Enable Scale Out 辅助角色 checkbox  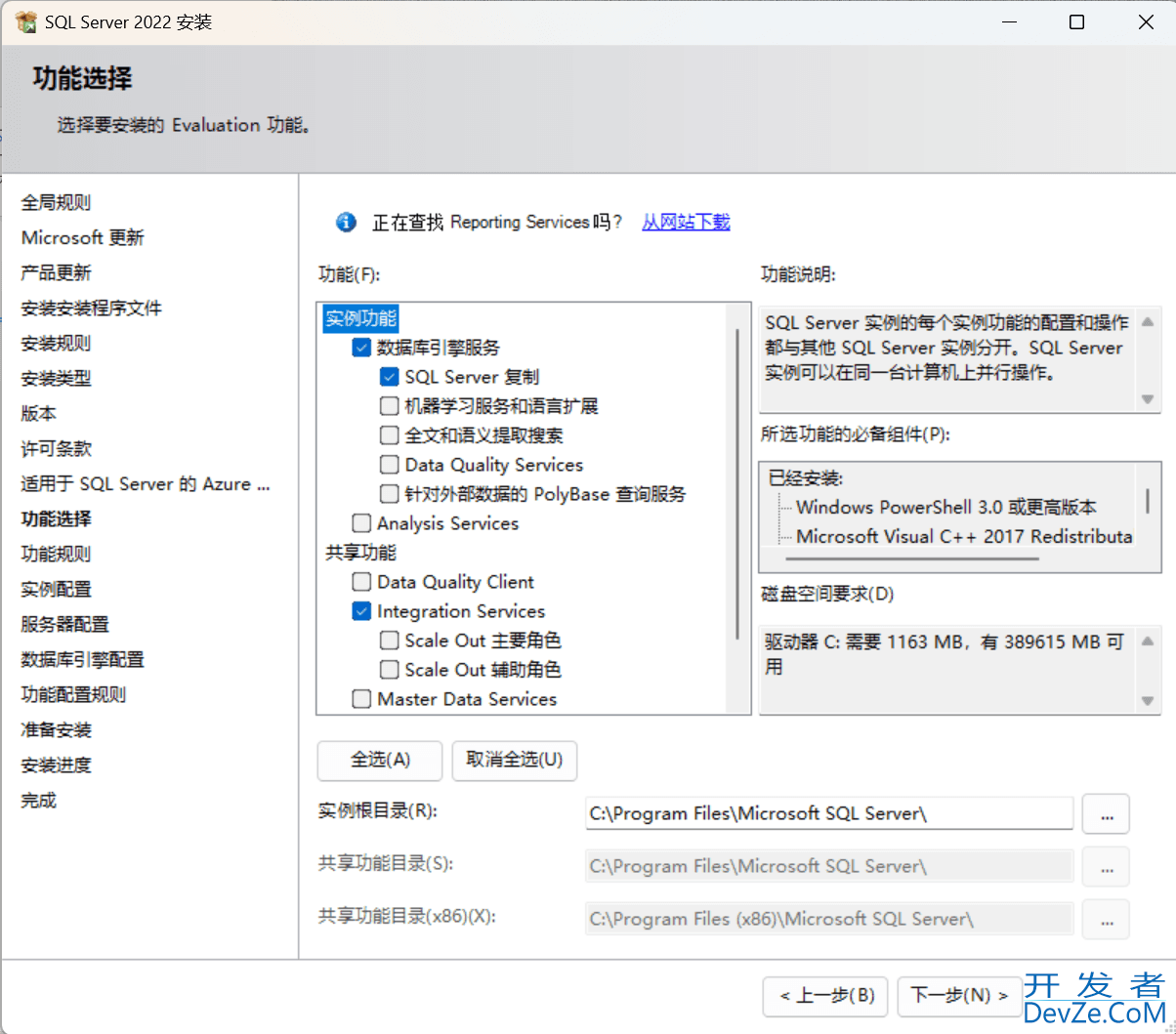pyautogui.click(x=389, y=670)
